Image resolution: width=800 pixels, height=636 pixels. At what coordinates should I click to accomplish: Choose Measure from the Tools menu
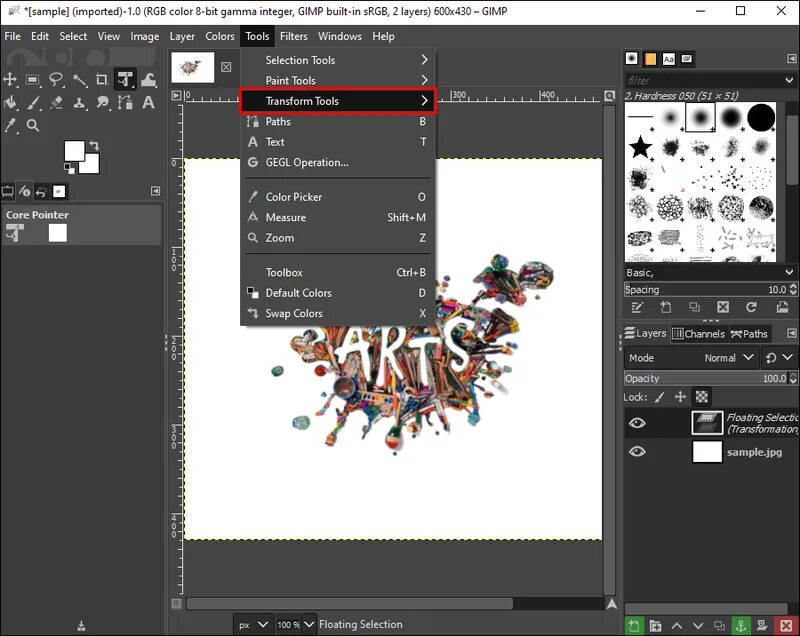tap(338, 217)
